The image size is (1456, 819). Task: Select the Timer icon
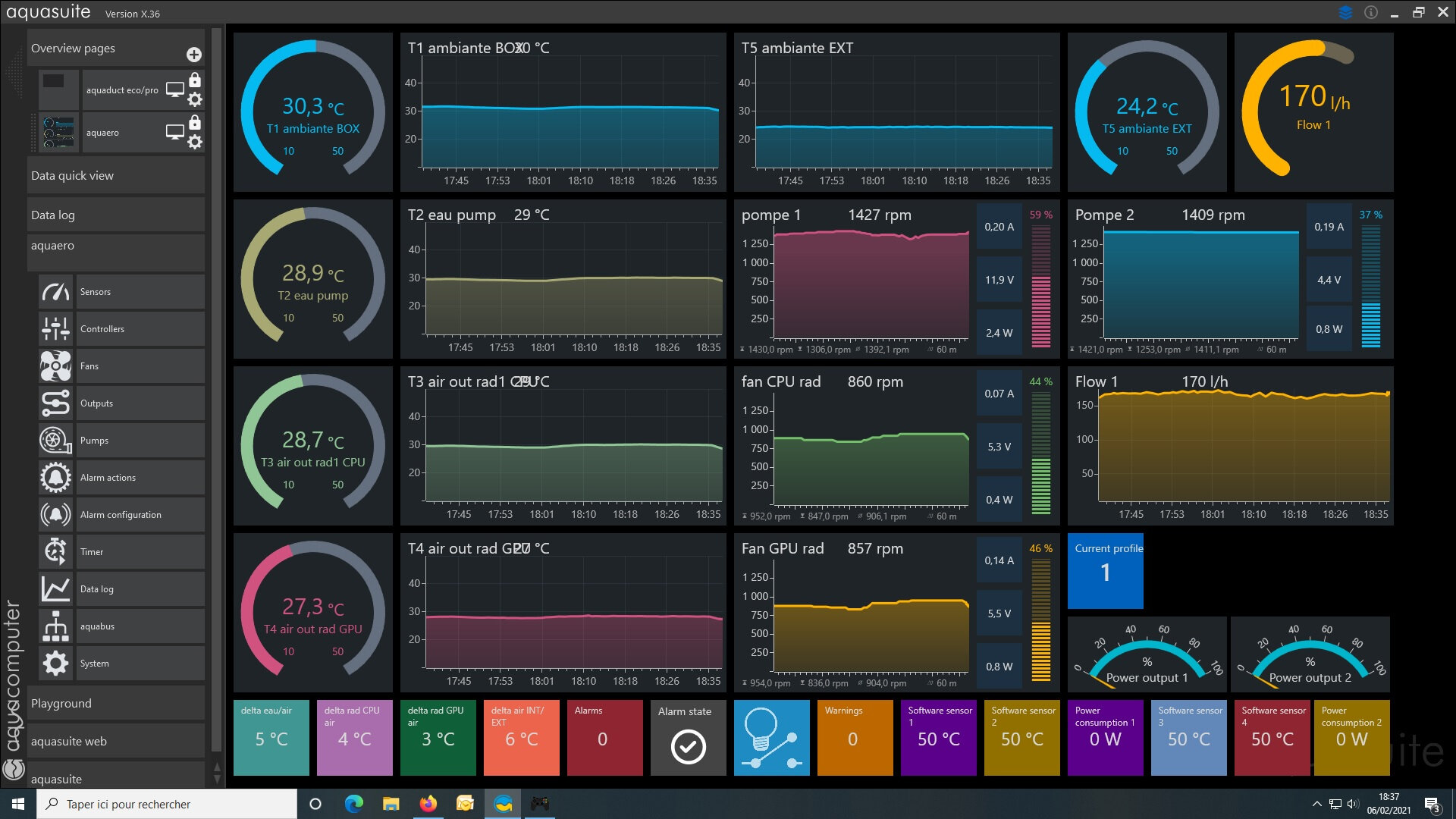(x=55, y=552)
